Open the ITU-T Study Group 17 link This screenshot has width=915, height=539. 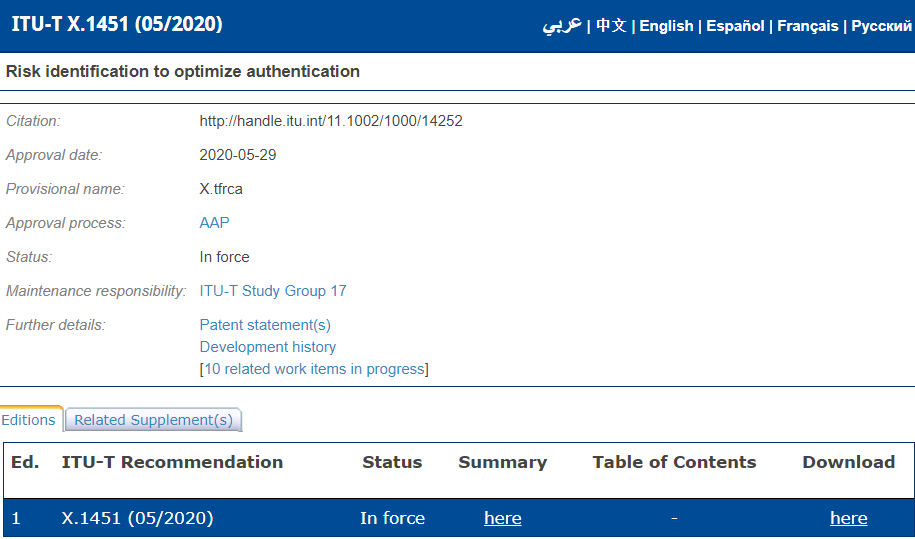click(x=273, y=291)
